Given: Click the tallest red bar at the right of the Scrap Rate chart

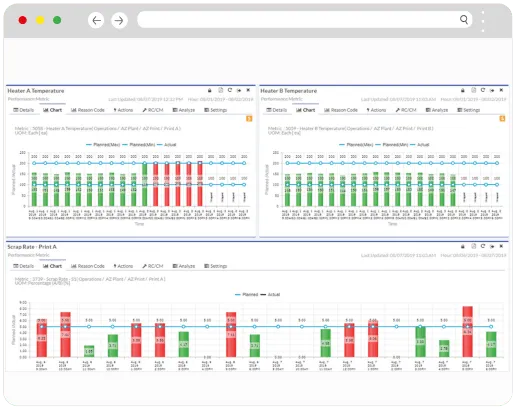Looking at the screenshot, I should coord(467,332).
